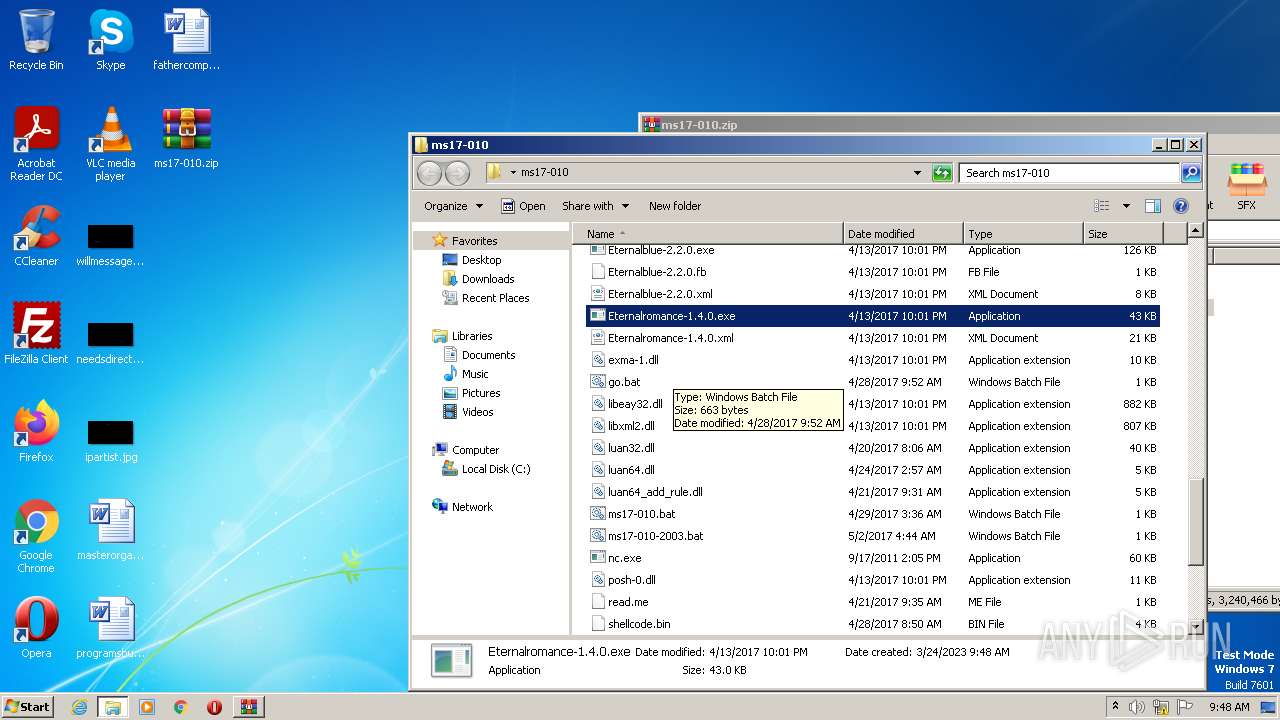1280x720 pixels.
Task: Click the search magnifier icon
Action: tap(1190, 173)
